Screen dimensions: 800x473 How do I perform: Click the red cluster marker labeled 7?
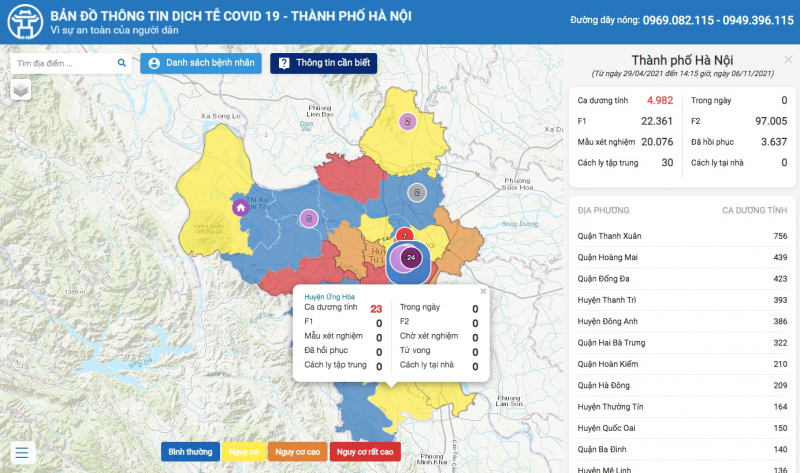[x=404, y=236]
